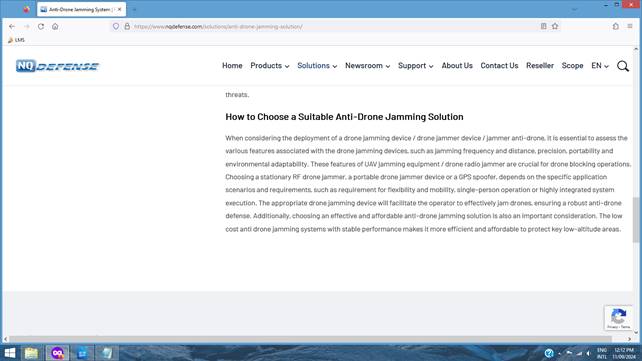Open the tab list dropdown arrow

click(x=574, y=9)
